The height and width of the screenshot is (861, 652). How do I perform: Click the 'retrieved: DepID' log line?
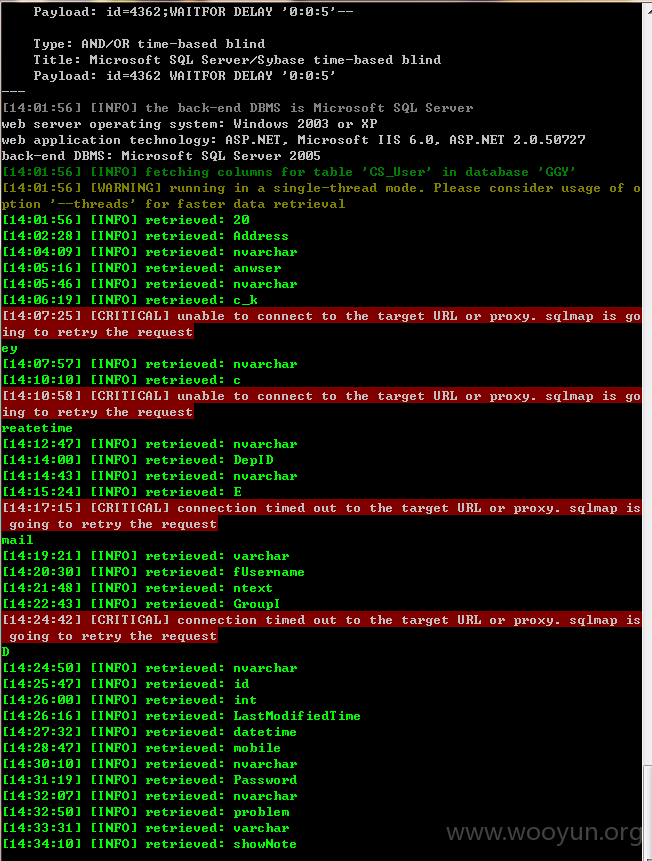pos(137,460)
